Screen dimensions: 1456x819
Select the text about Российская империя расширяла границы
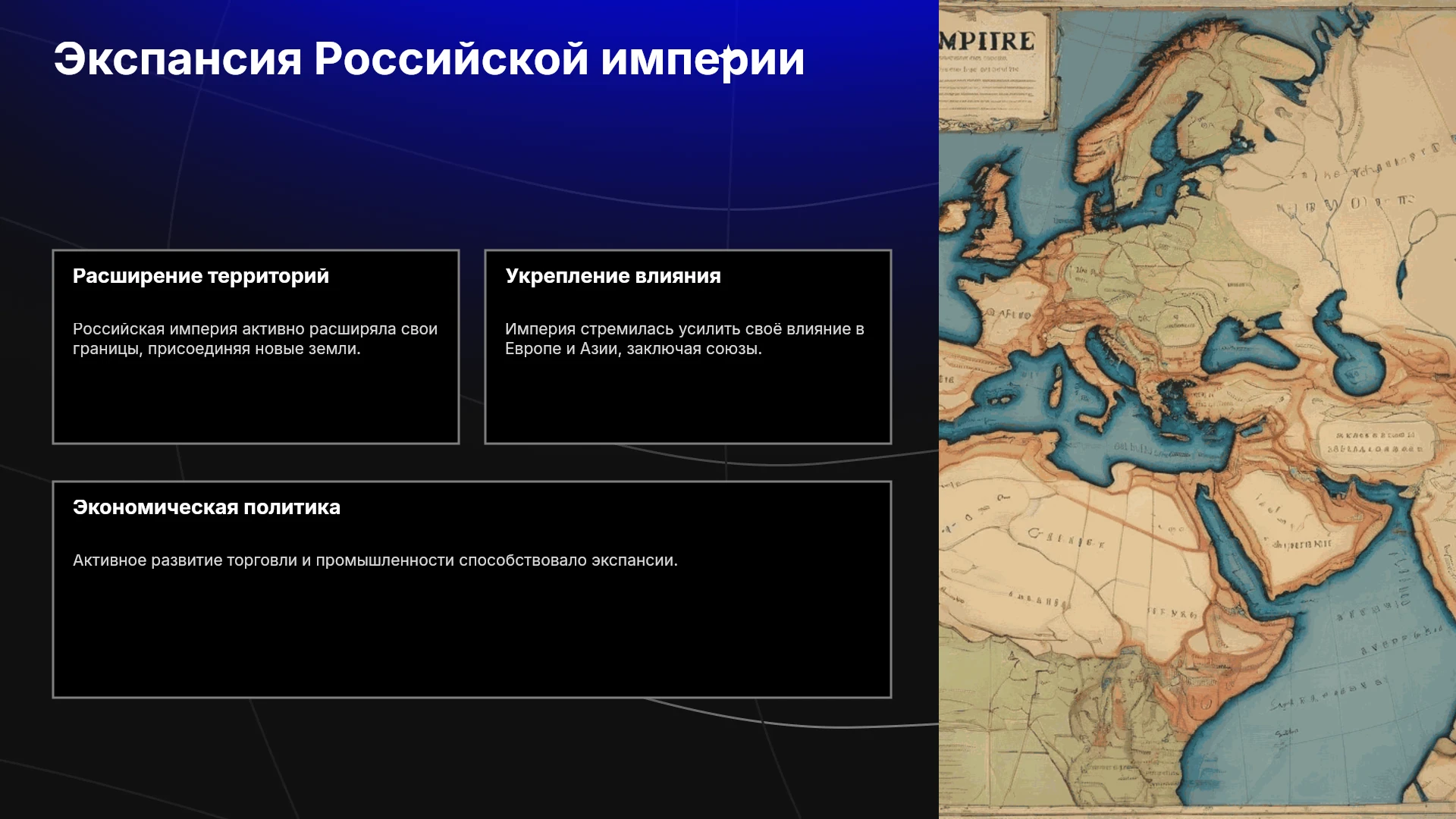click(x=255, y=339)
